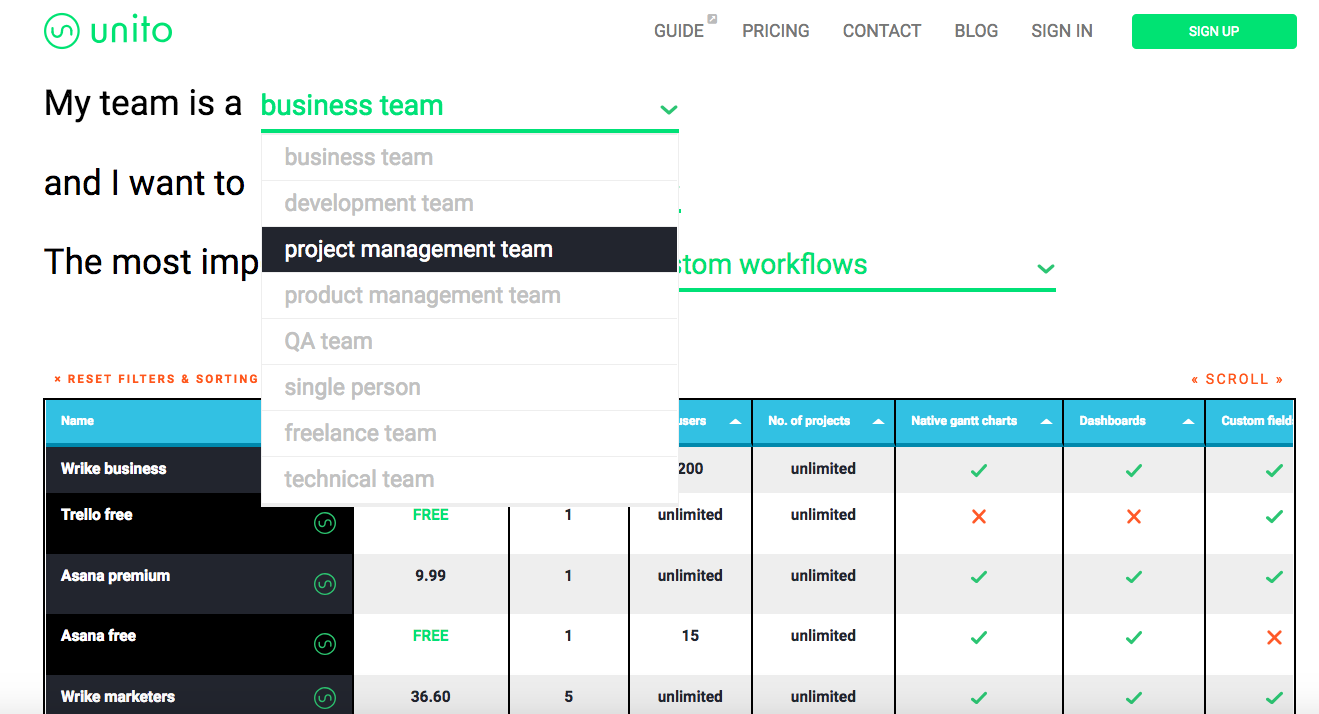
Task: Click gantt charts checkmark for Asana premium
Action: tap(979, 577)
